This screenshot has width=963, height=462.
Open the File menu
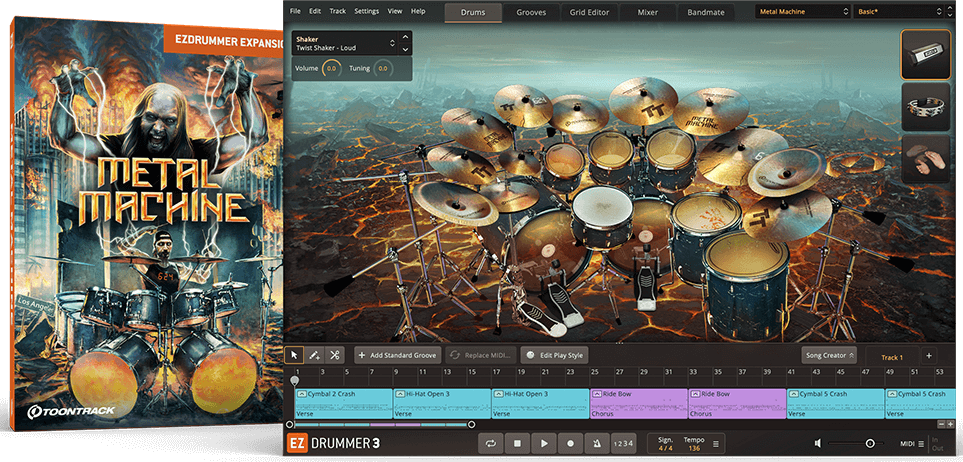tap(295, 12)
